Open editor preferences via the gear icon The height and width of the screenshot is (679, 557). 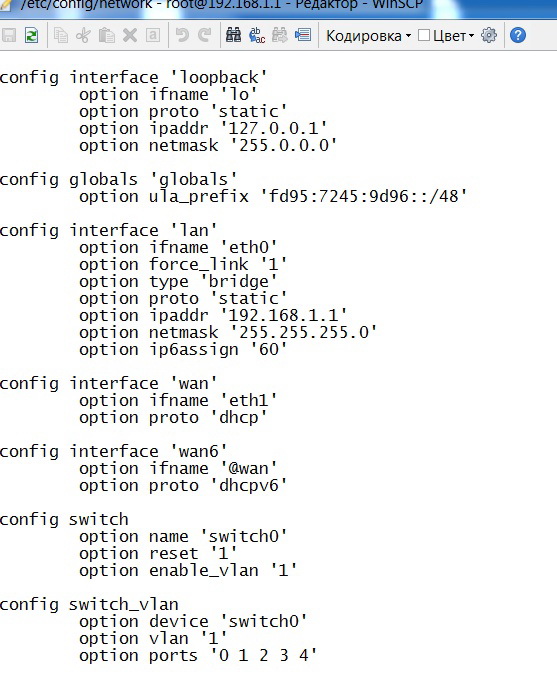click(x=489, y=35)
